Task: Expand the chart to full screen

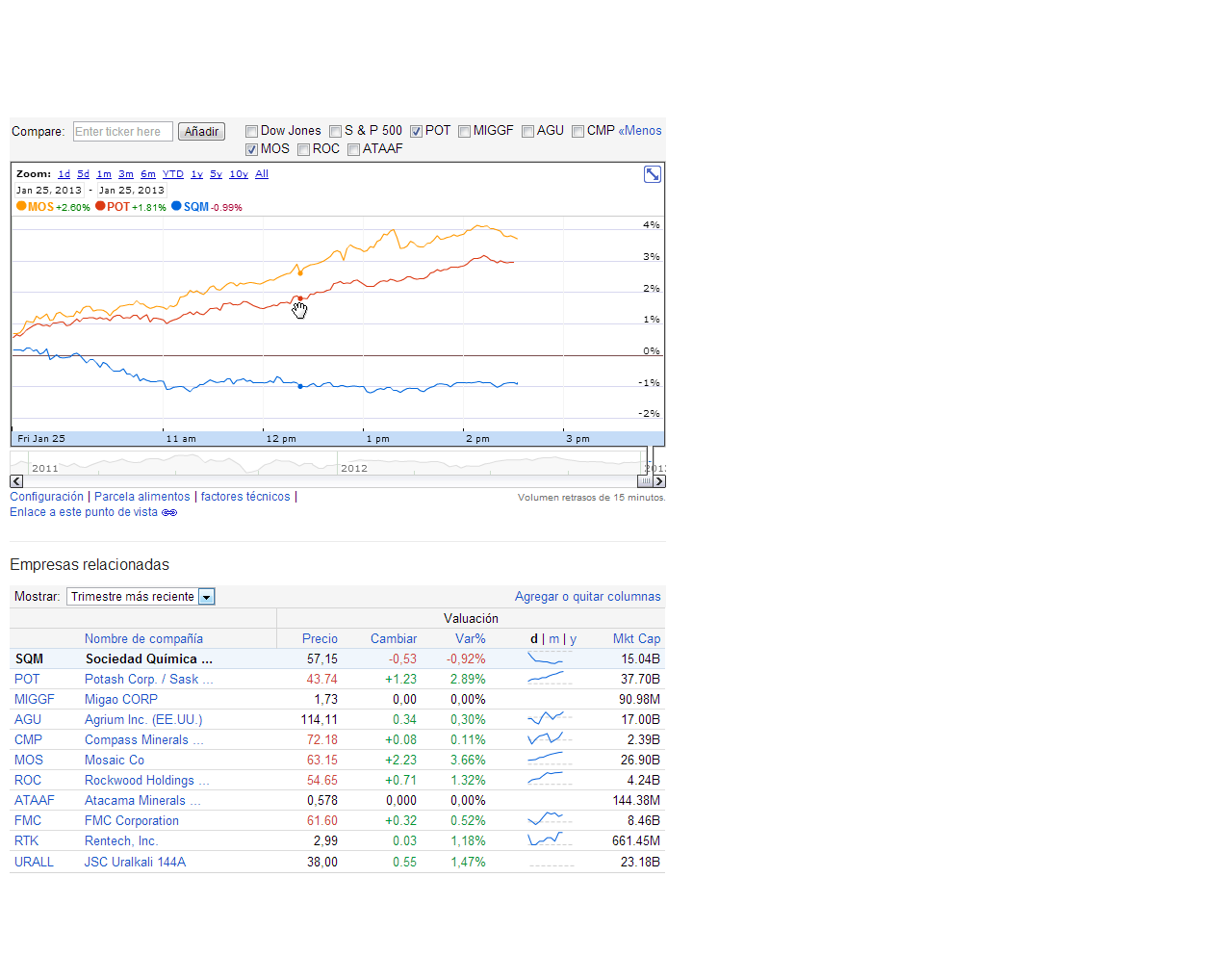Action: [x=653, y=174]
